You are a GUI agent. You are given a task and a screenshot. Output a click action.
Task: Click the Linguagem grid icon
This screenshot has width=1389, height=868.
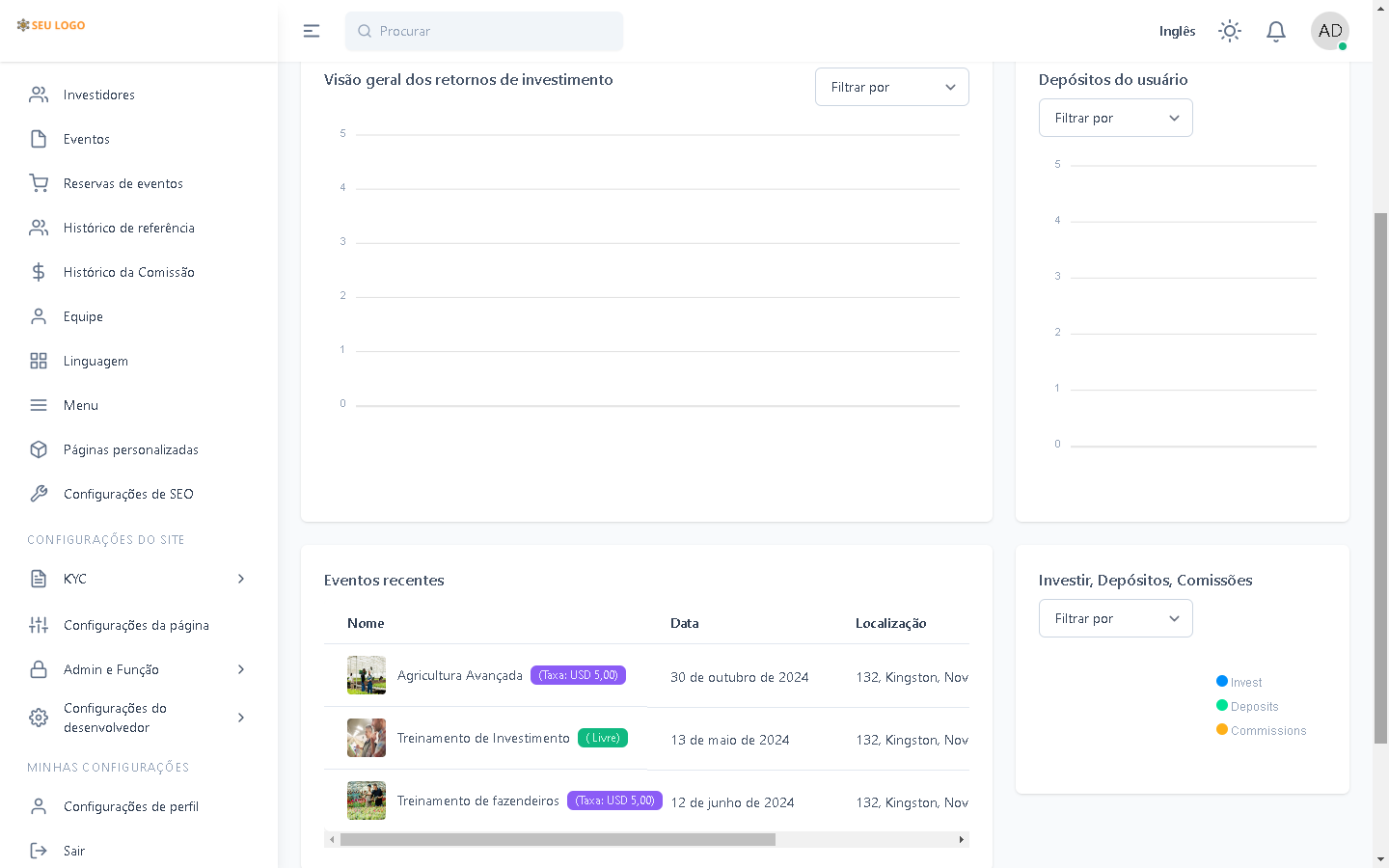point(39,361)
